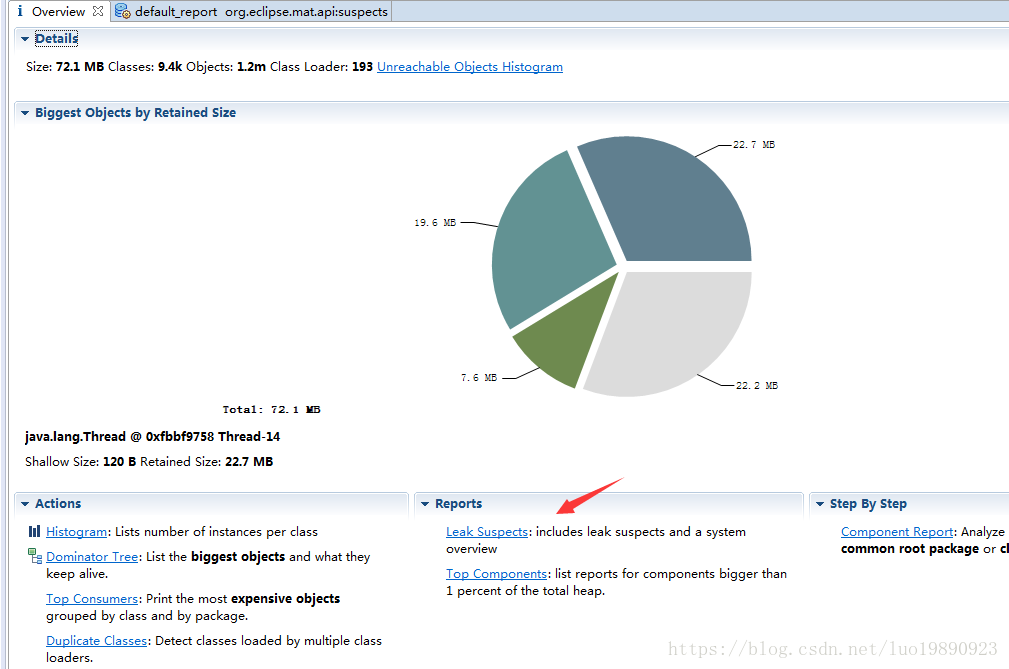This screenshot has width=1009, height=669.
Task: Click the 22.2 MB chart label
Action: [757, 385]
